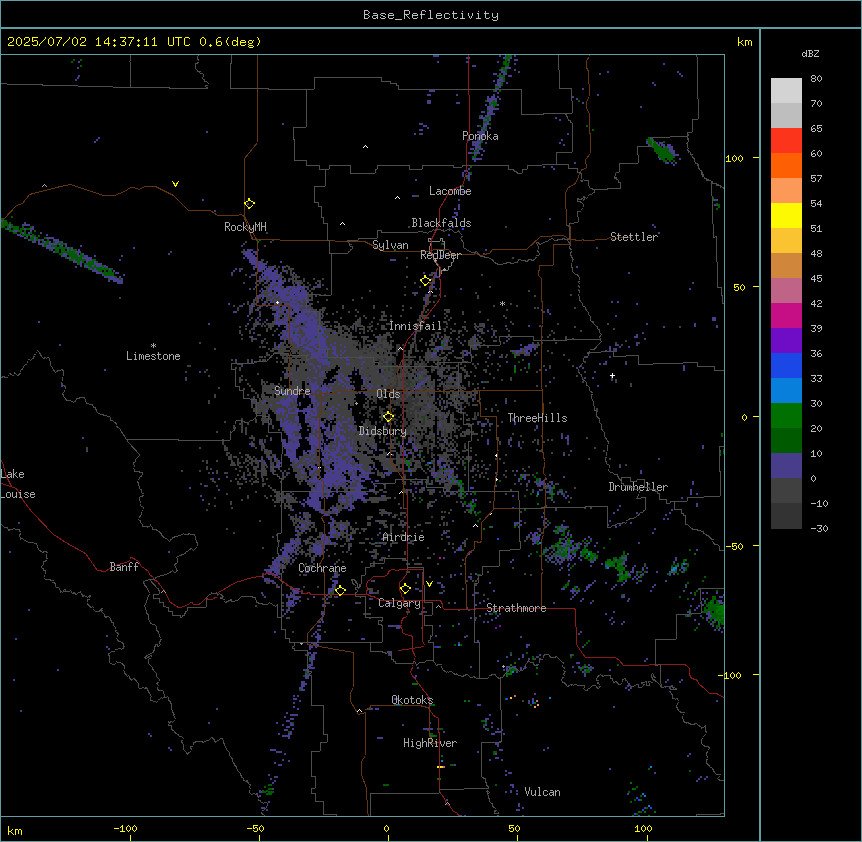
Task: Click the Sylvan label
Action: [x=390, y=245]
